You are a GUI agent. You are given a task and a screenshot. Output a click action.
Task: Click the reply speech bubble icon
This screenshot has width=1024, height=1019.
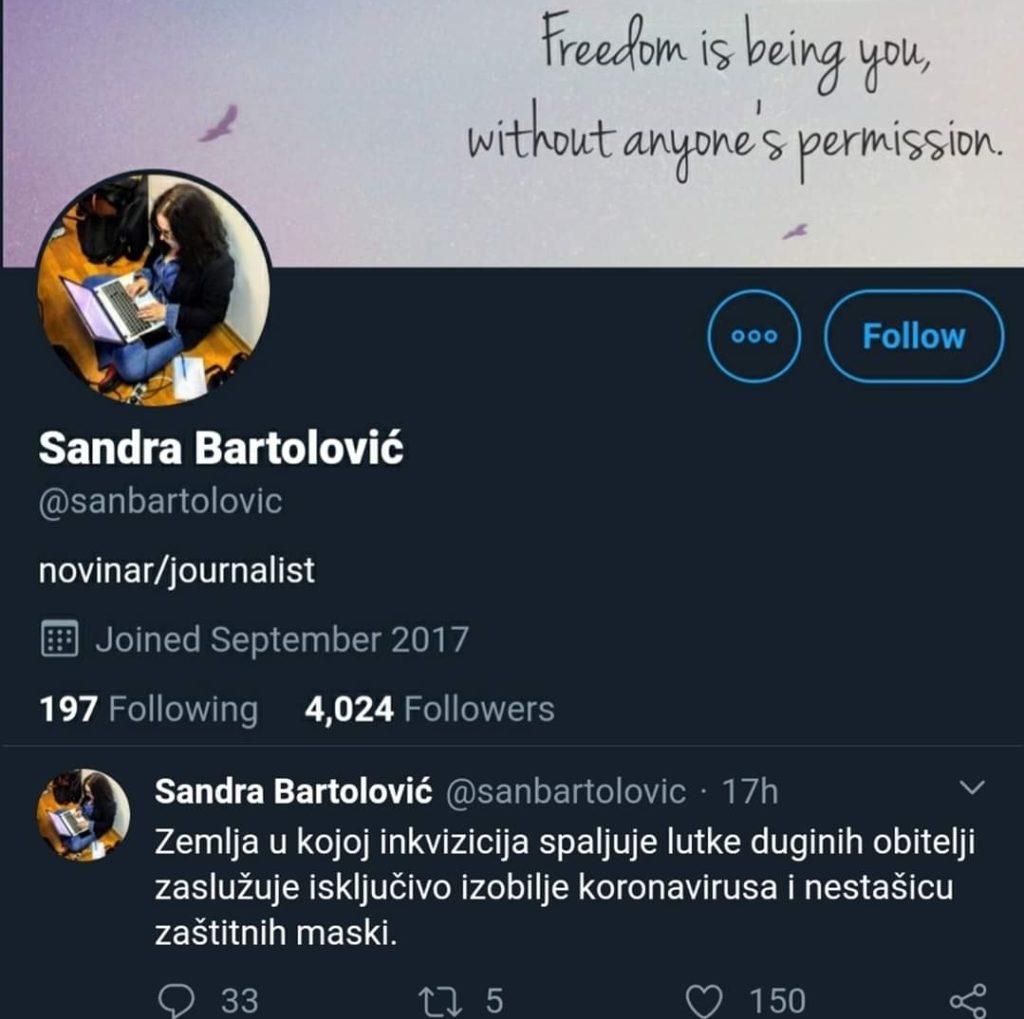click(x=176, y=1001)
